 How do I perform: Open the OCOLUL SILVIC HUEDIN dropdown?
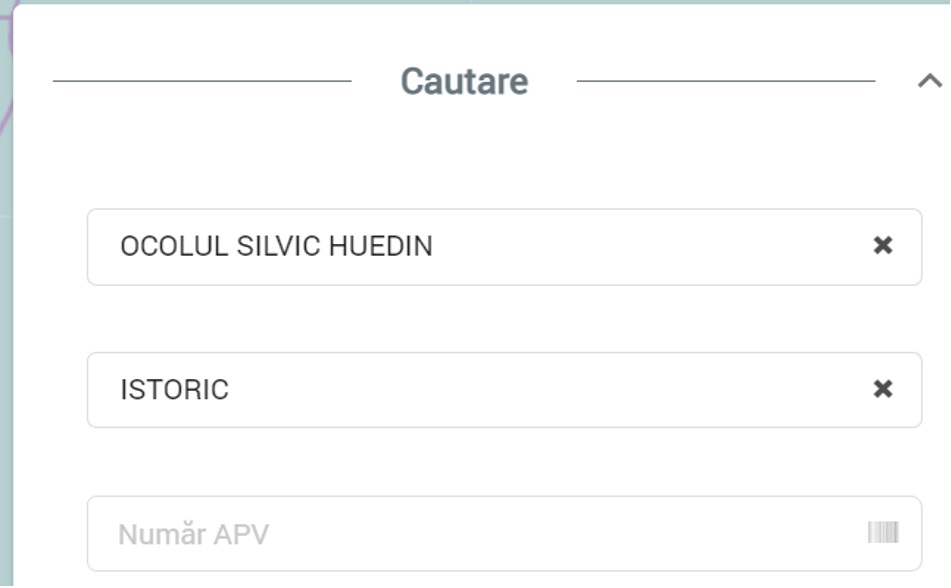pyautogui.click(x=505, y=247)
